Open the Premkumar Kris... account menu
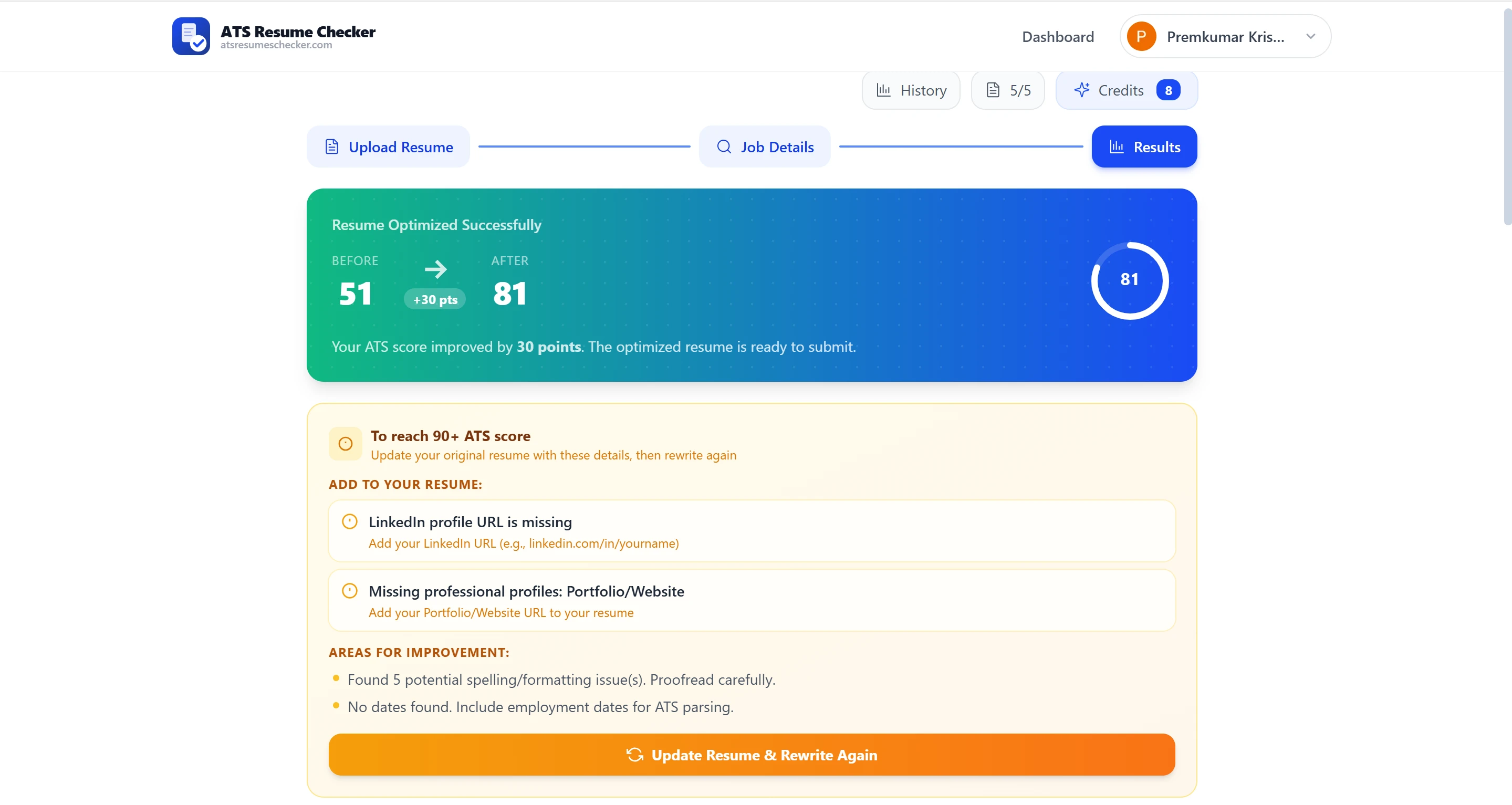Image resolution: width=1512 pixels, height=805 pixels. [x=1225, y=36]
